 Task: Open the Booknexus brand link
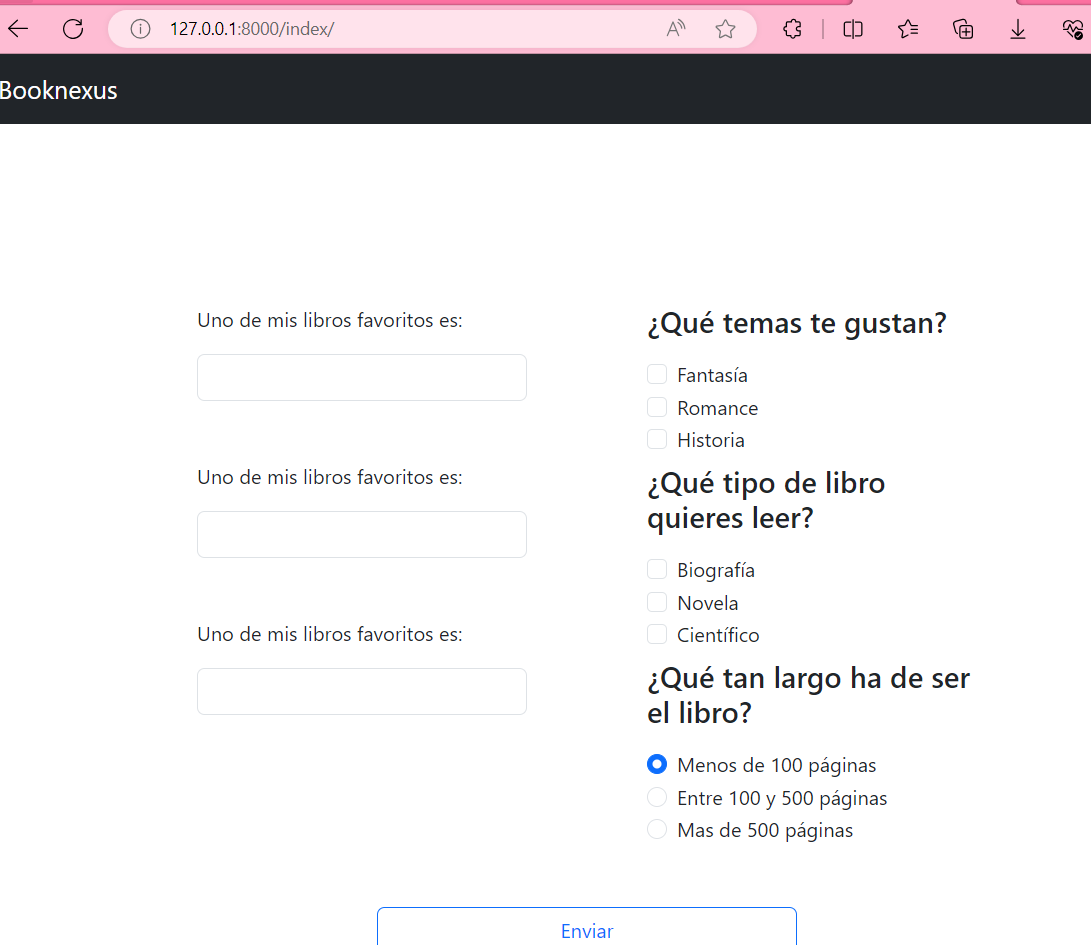[58, 90]
